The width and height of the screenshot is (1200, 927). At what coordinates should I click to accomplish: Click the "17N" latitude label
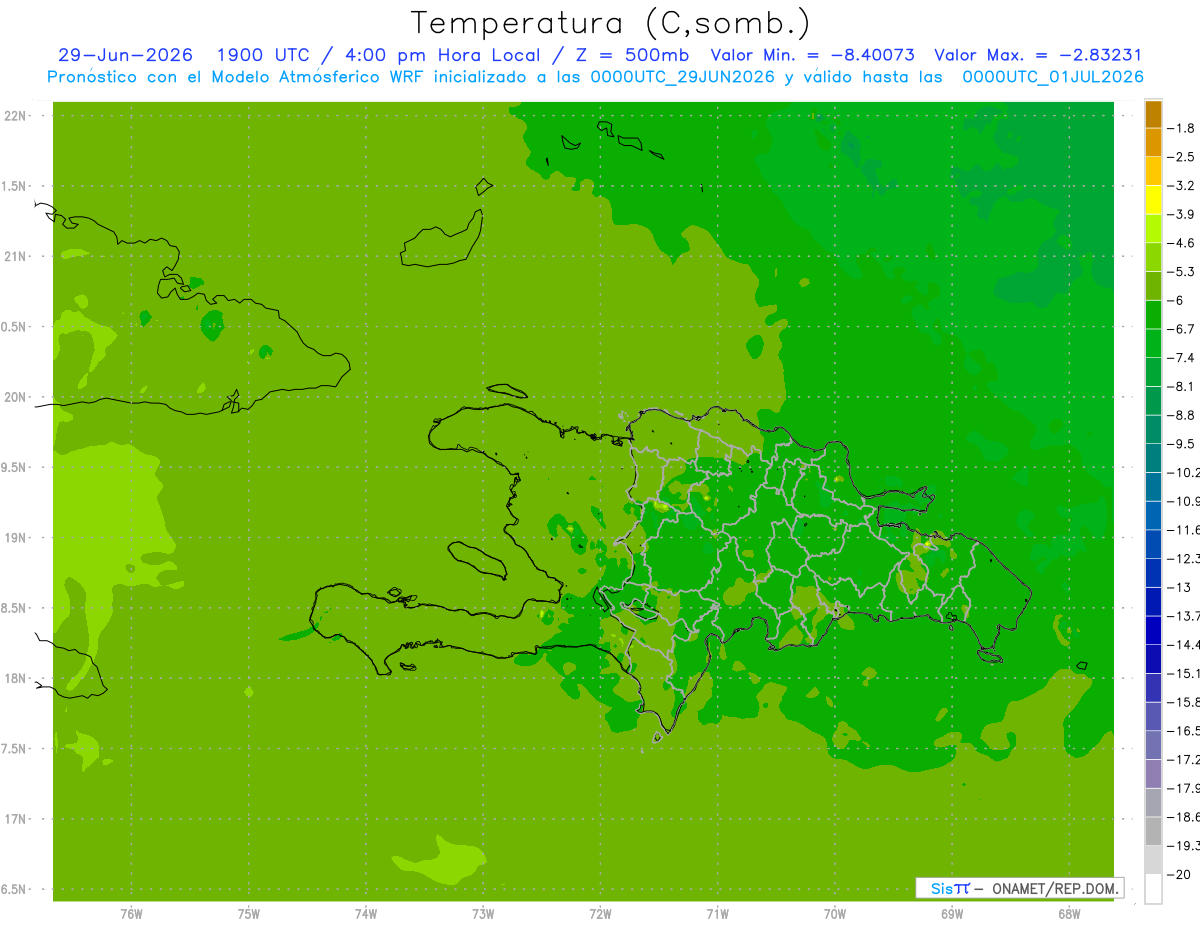point(16,819)
